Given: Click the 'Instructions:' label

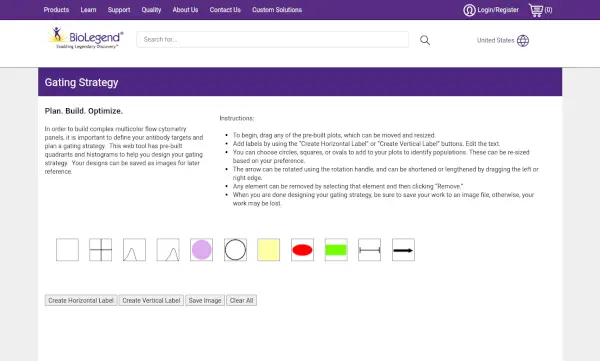Looking at the screenshot, I should coord(236,118).
